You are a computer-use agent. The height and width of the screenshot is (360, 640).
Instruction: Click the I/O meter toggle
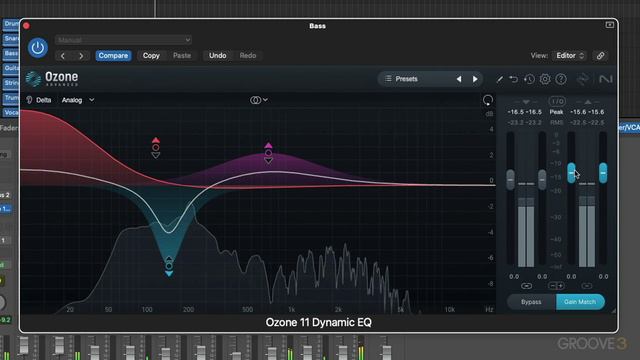click(x=557, y=101)
